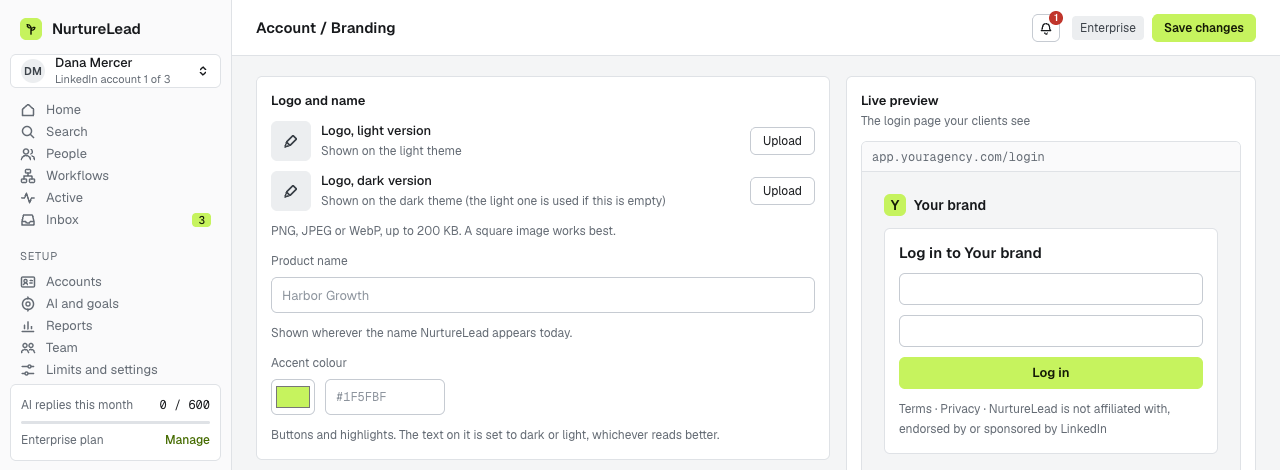Click the Inbox unread count badge 3

201,220
